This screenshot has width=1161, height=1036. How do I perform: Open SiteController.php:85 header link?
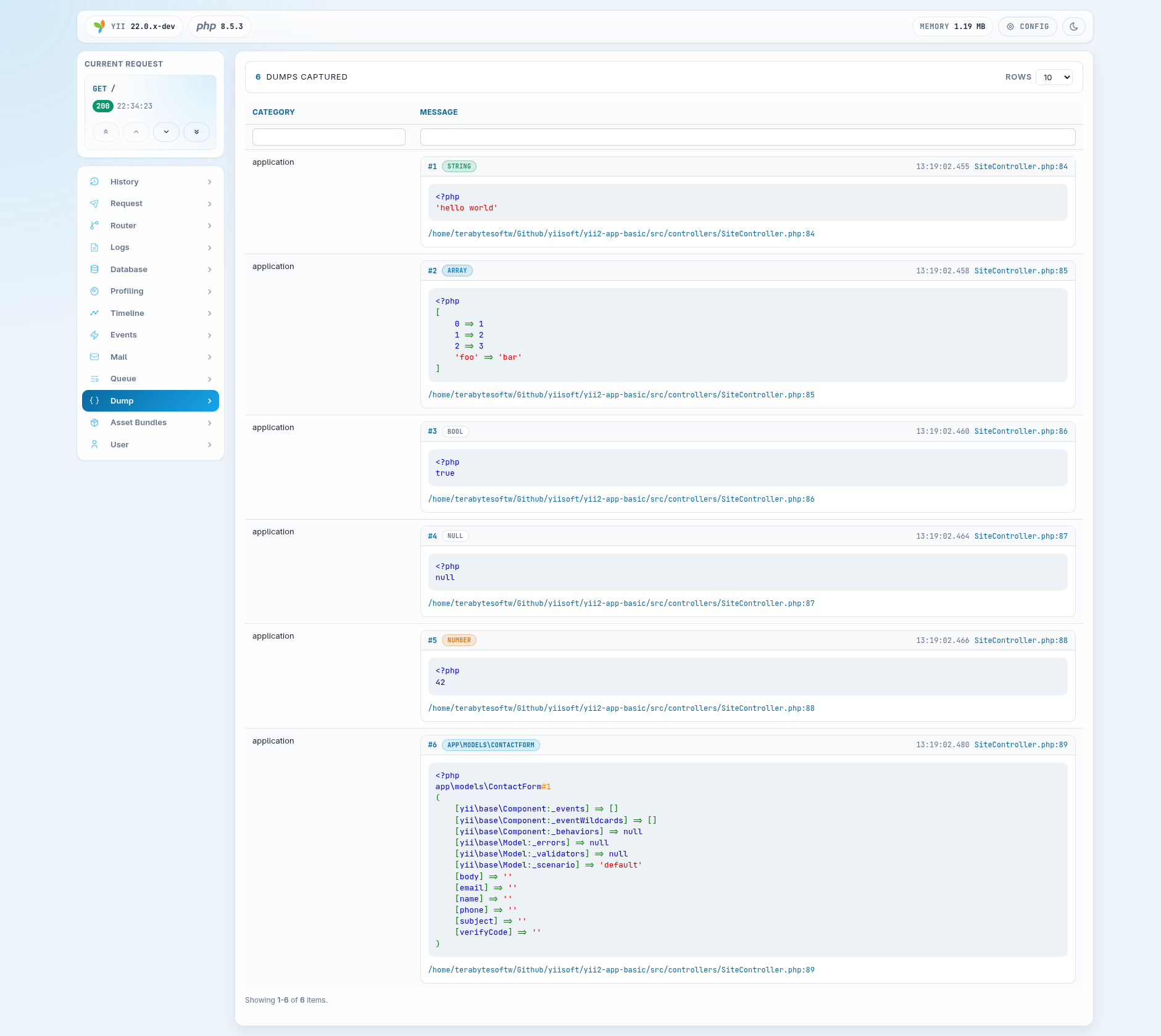(x=1021, y=271)
